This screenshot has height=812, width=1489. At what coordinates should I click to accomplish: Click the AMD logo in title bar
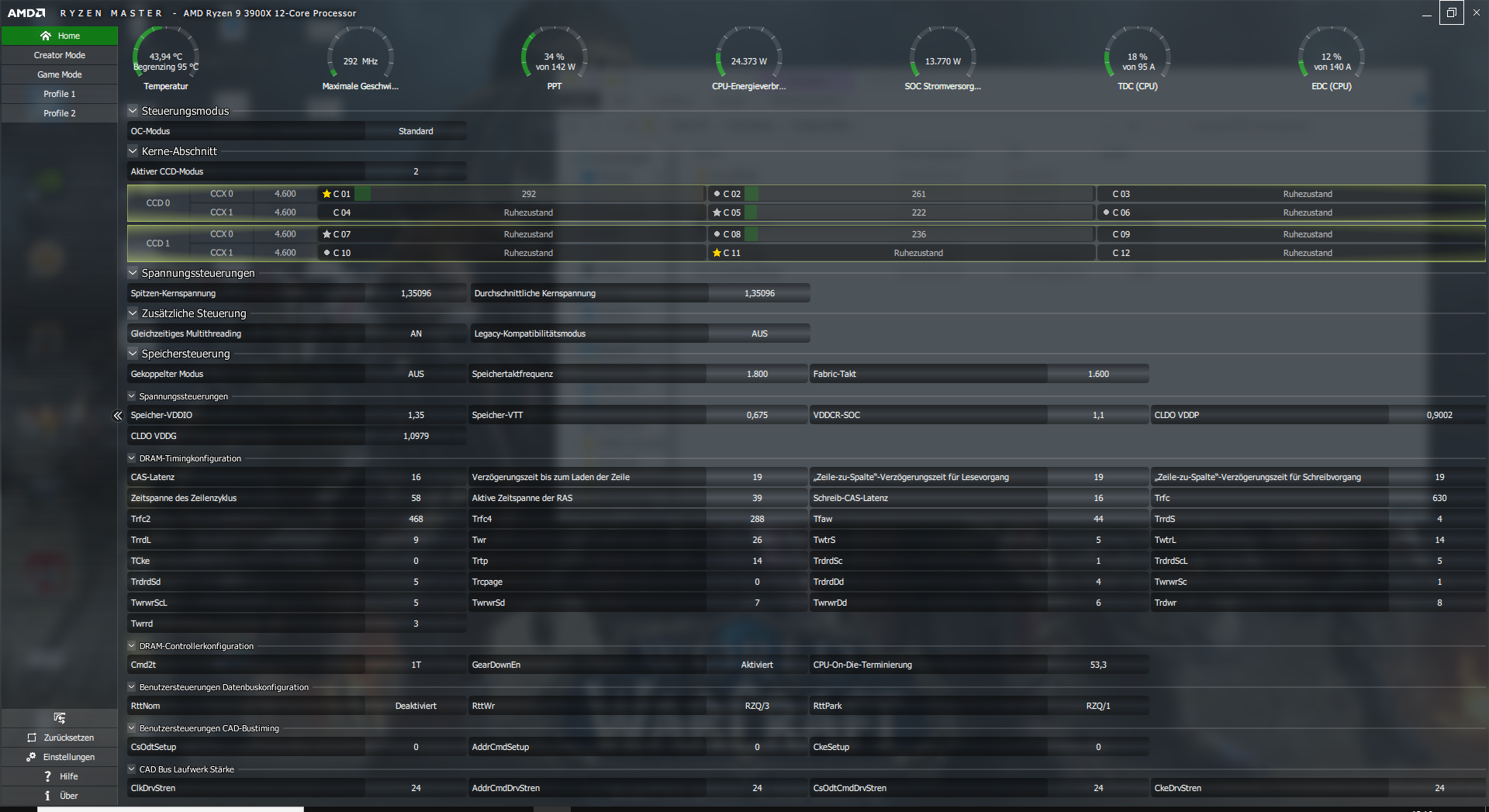[26, 13]
